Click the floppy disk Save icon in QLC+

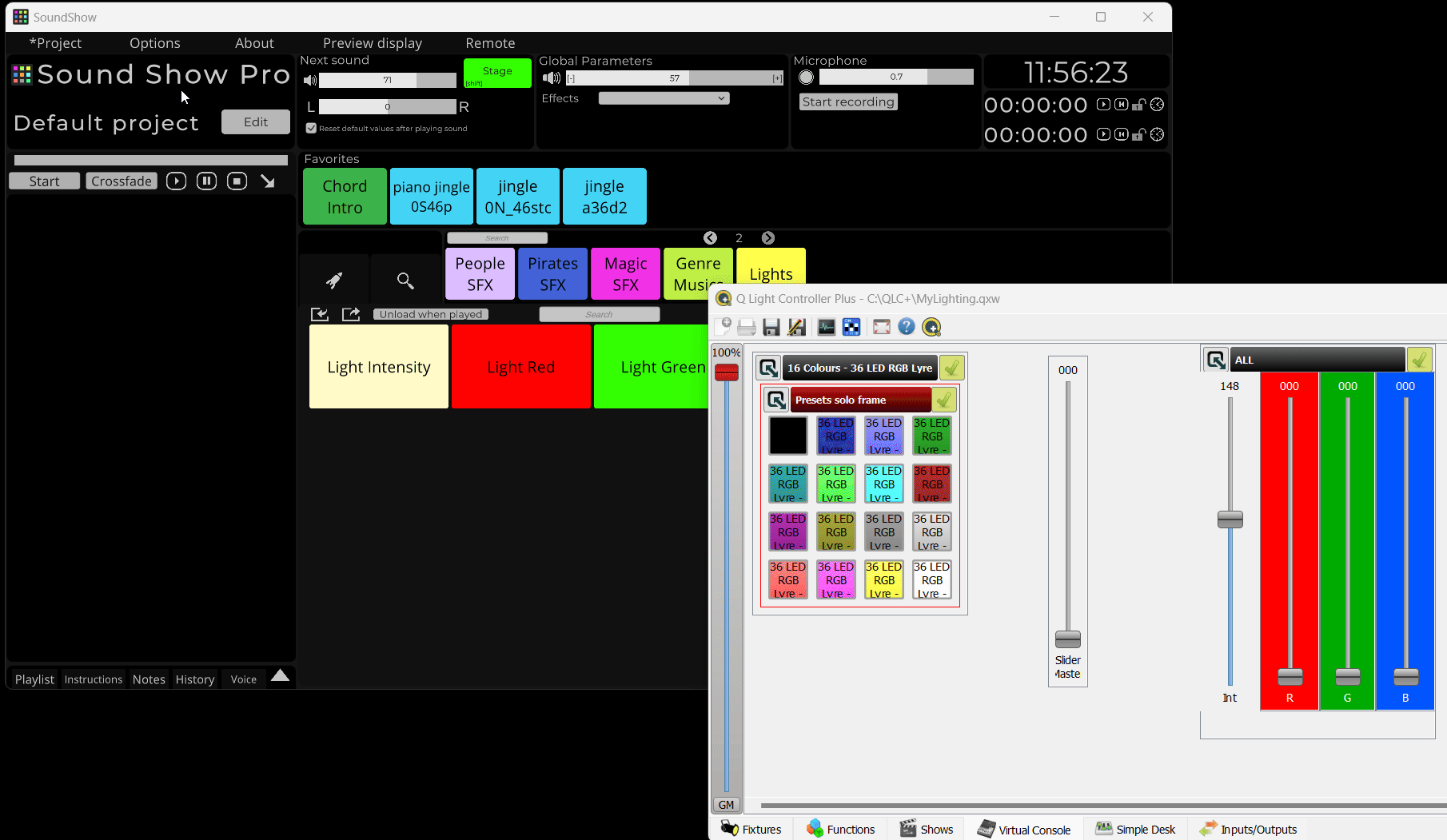coord(771,327)
